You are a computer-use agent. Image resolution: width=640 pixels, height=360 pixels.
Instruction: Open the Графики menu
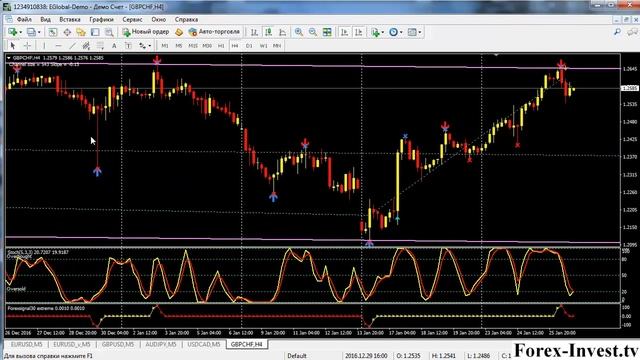(102, 19)
